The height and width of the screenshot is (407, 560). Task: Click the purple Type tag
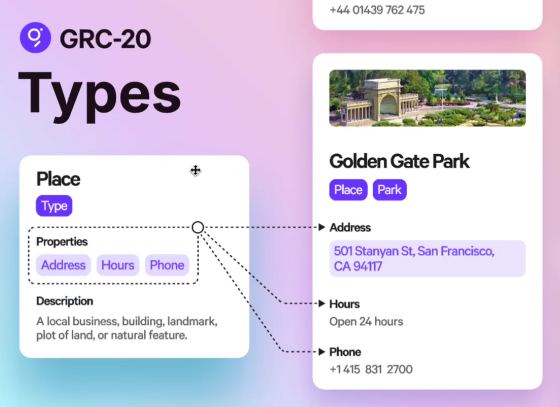point(54,206)
